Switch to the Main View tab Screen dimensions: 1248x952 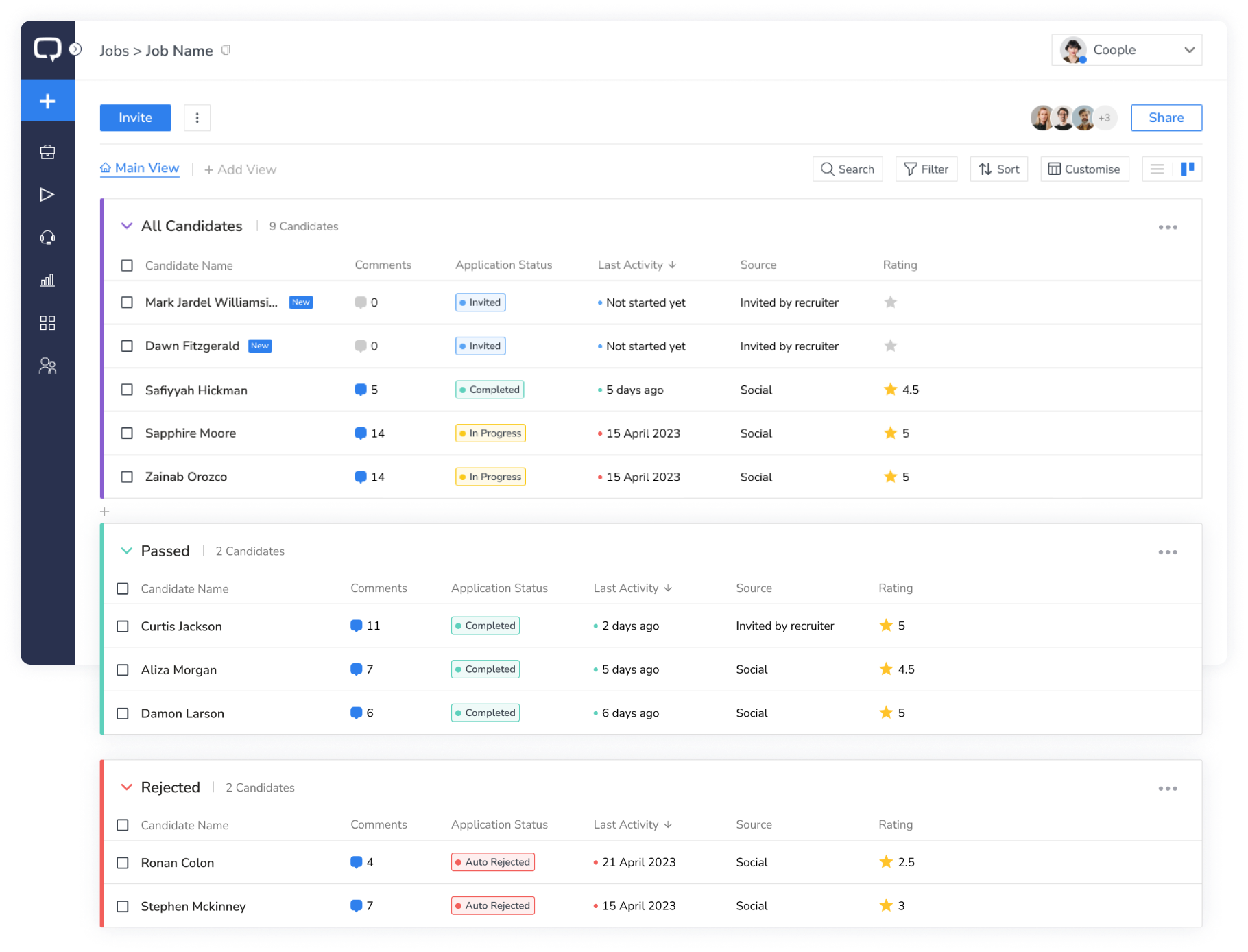(140, 169)
